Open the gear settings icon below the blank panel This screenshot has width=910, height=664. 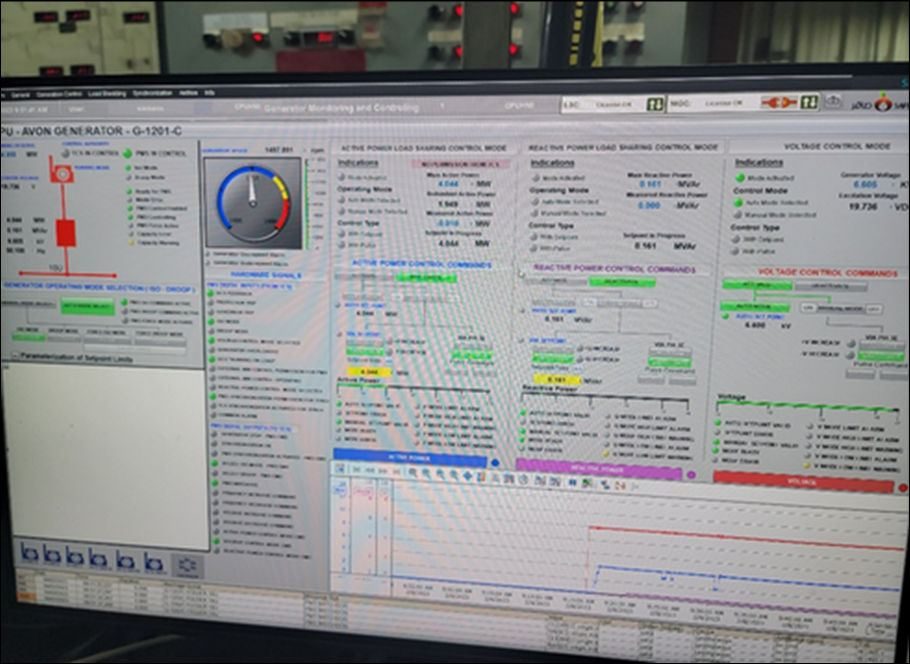pyautogui.click(x=187, y=565)
